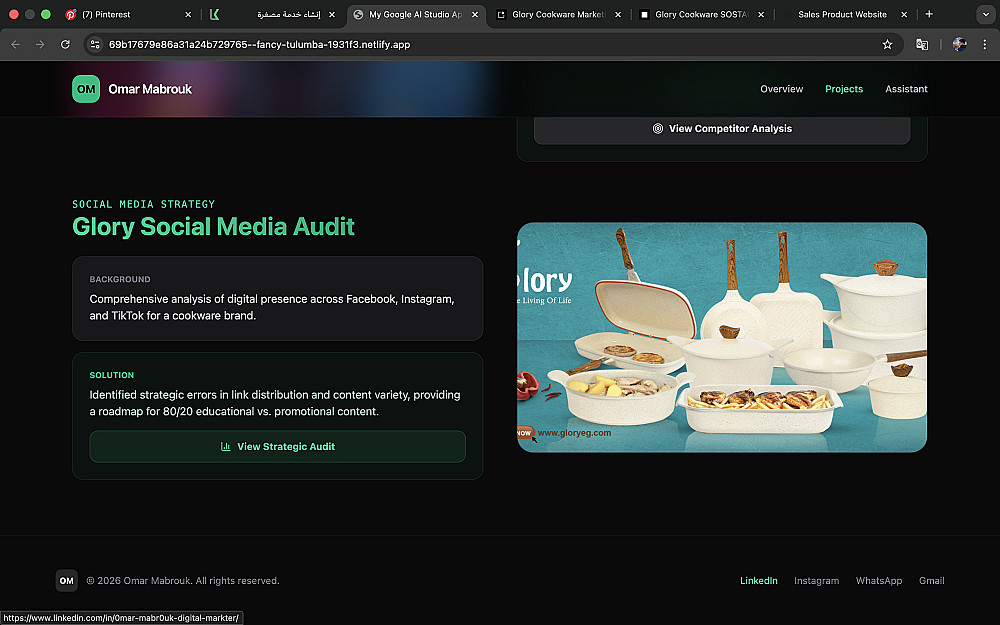Click the browser forward arrow

40,45
